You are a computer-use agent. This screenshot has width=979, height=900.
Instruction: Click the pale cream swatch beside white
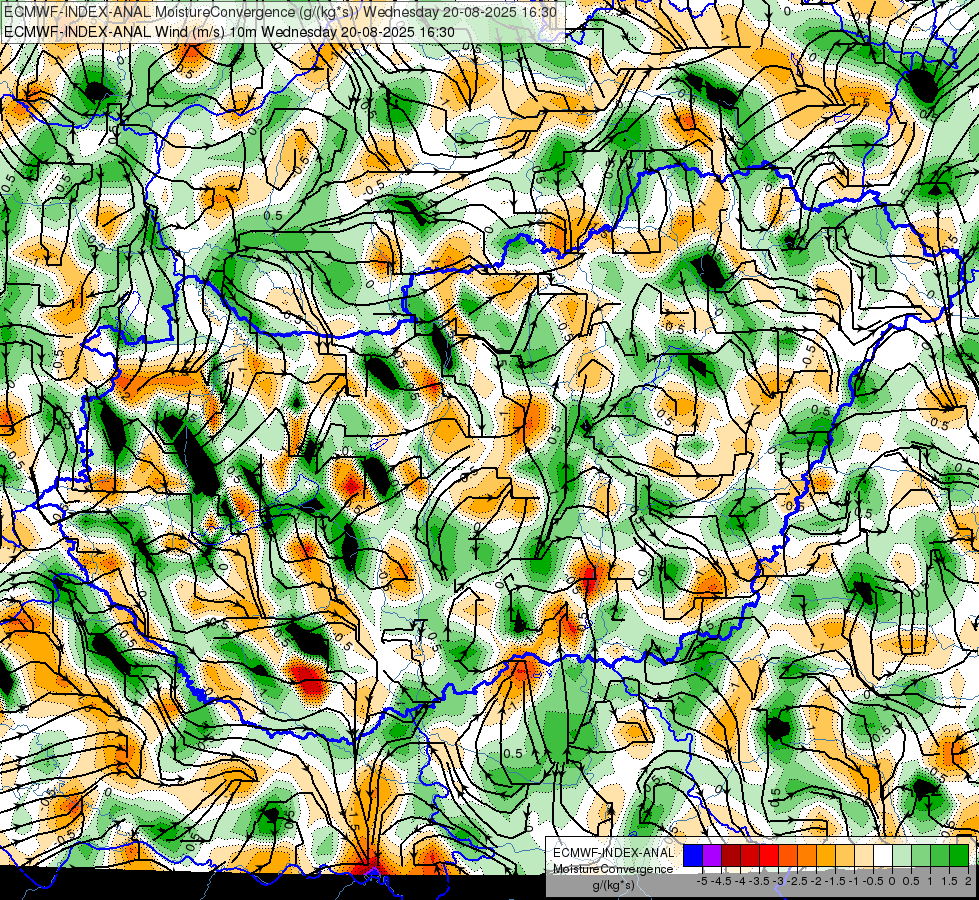click(864, 856)
